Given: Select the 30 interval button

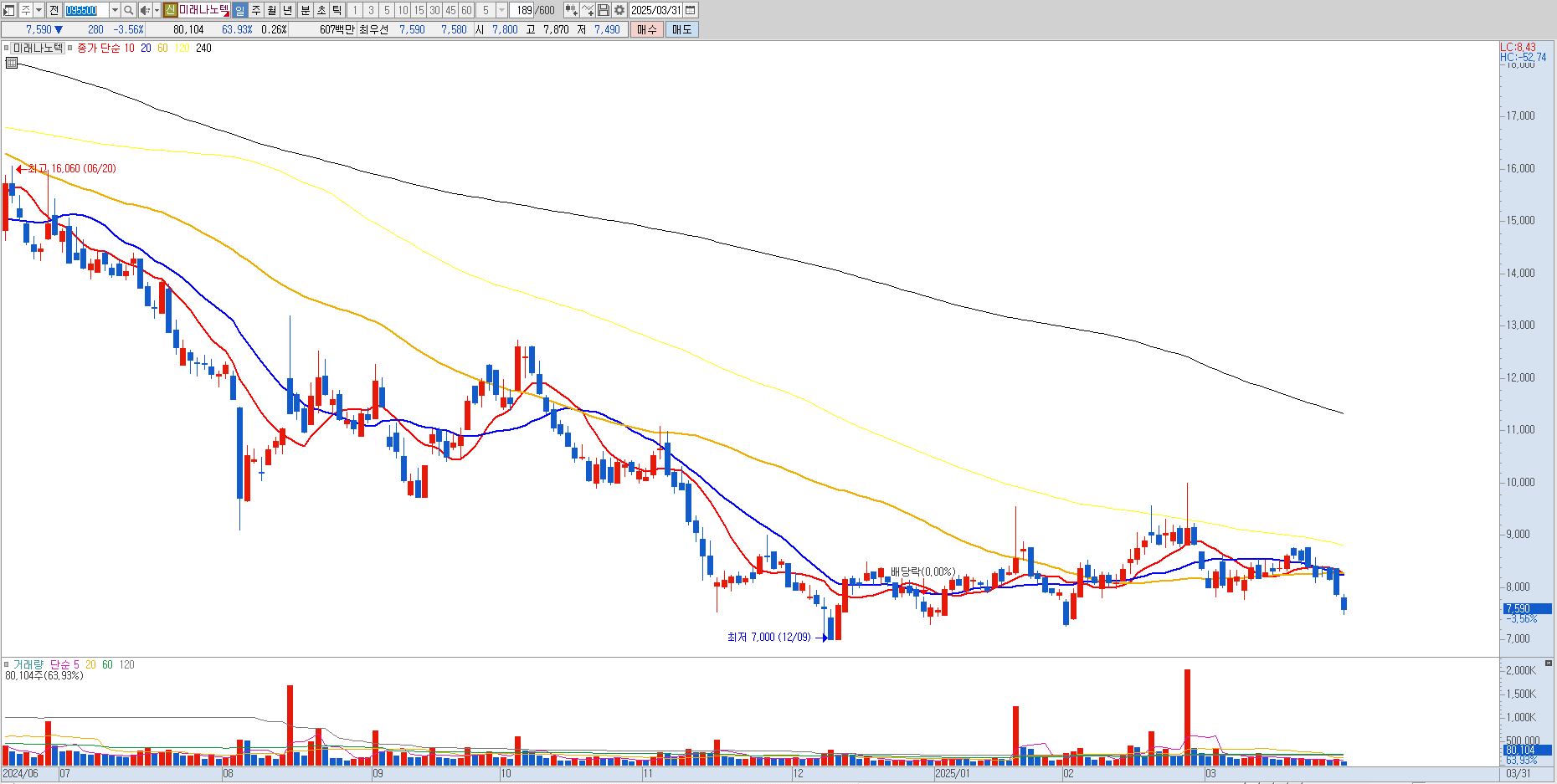Looking at the screenshot, I should (x=434, y=10).
